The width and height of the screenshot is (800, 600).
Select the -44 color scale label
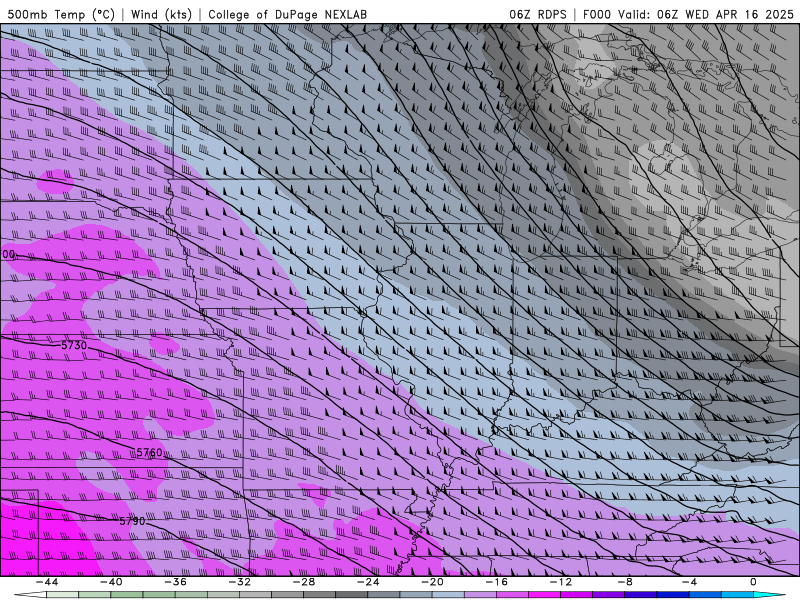47,582
